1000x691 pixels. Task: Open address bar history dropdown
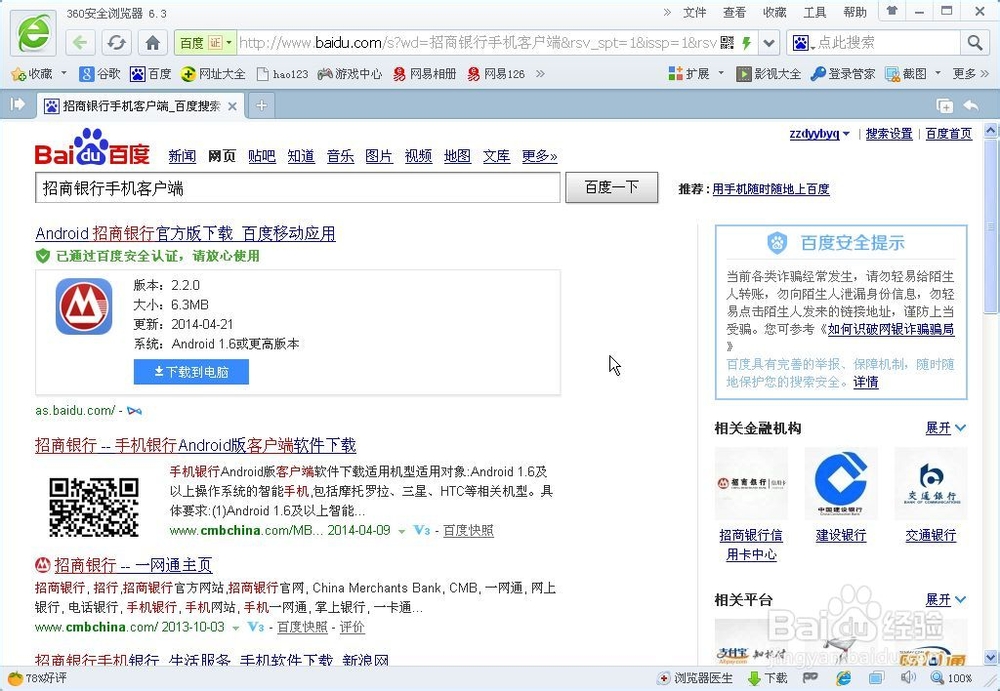coord(769,43)
